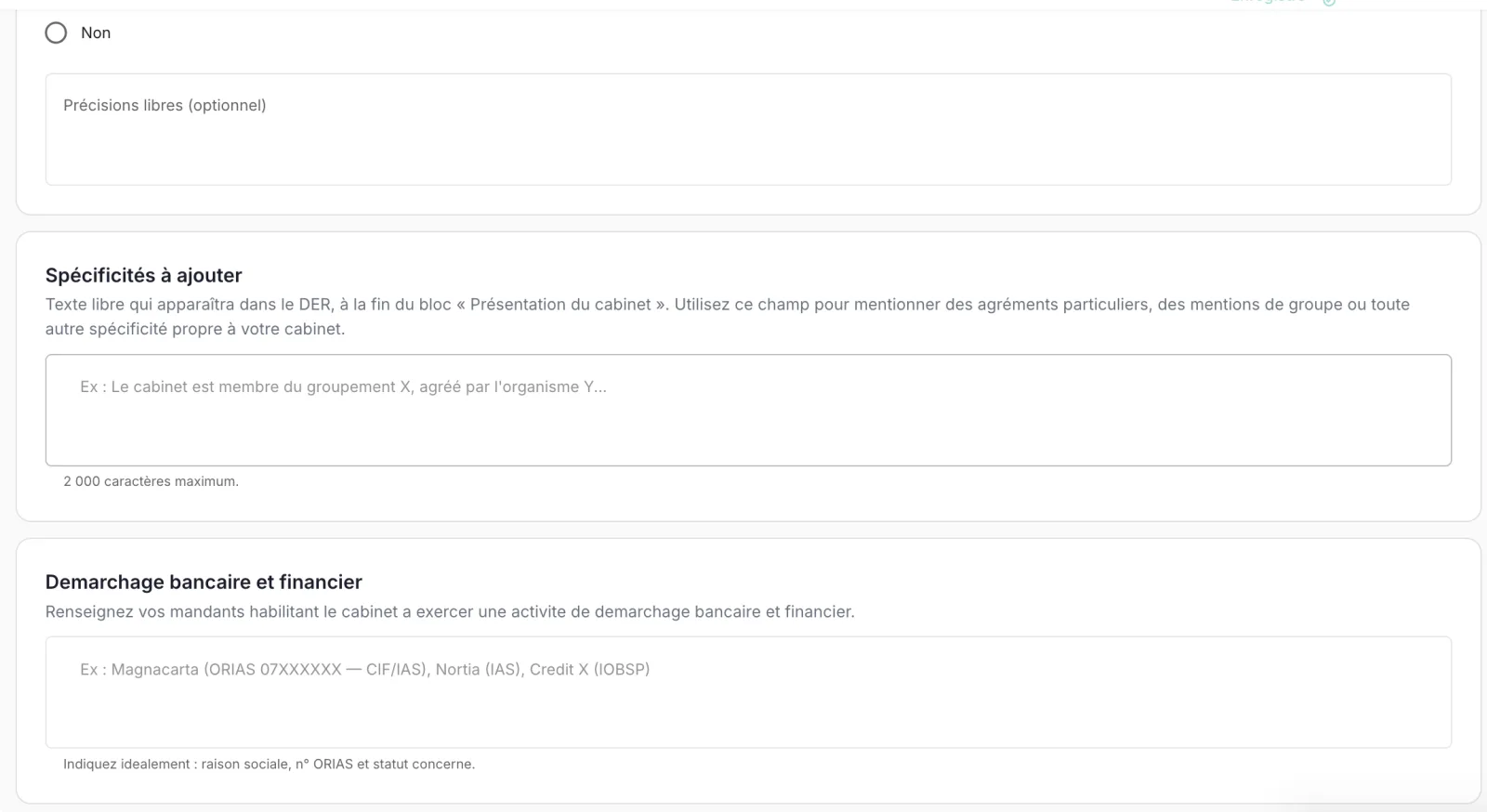The image size is (1487, 812).
Task: Click the "Non" radio label text
Action: pos(96,33)
